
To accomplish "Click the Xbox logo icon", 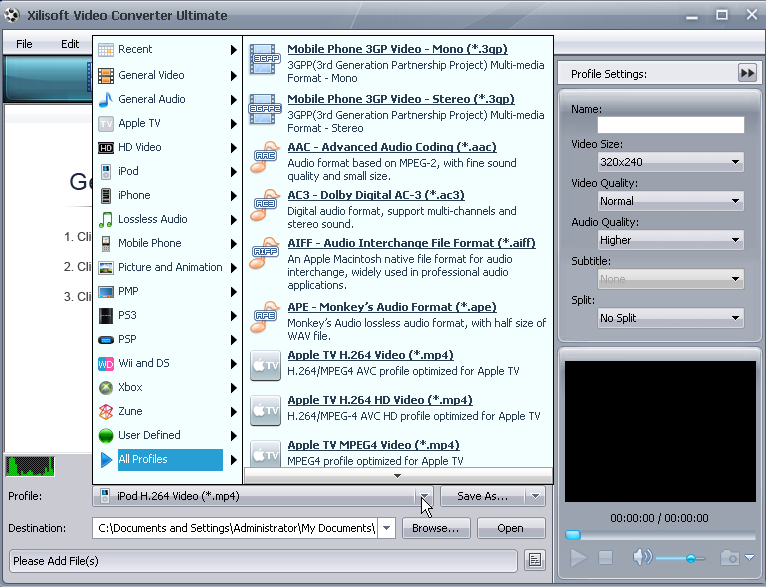I will tap(106, 387).
